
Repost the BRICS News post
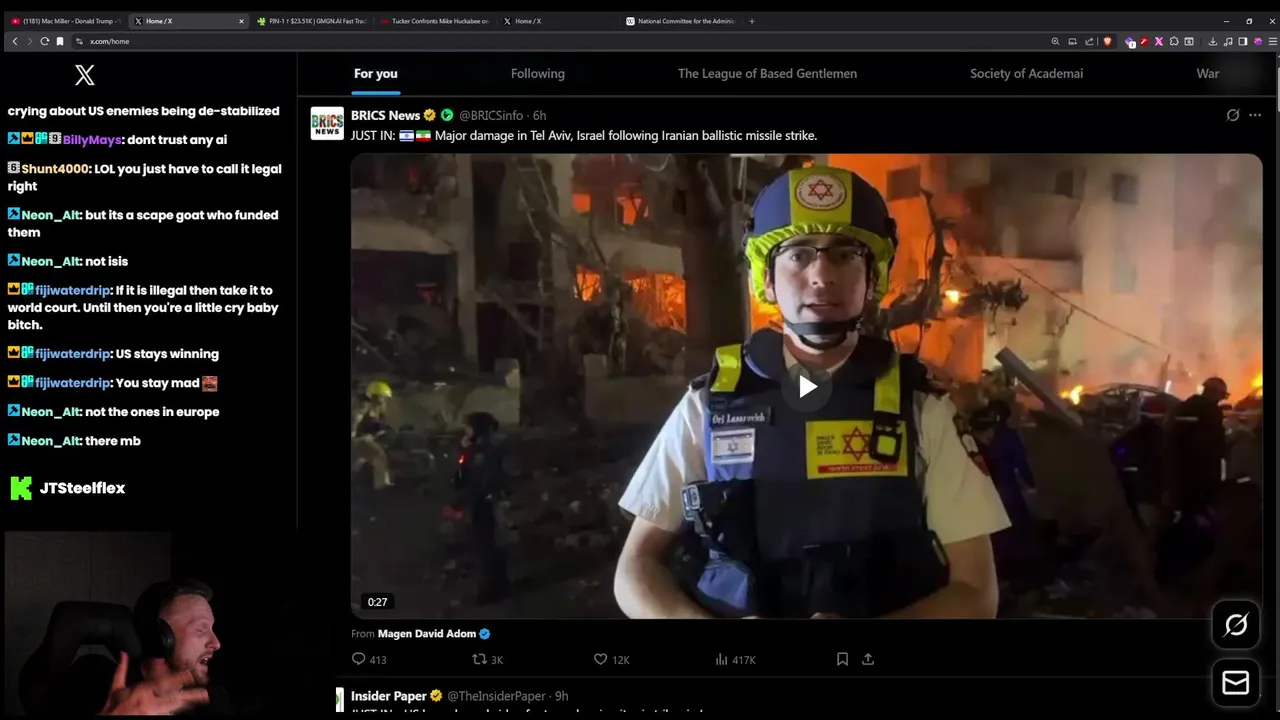[x=487, y=659]
